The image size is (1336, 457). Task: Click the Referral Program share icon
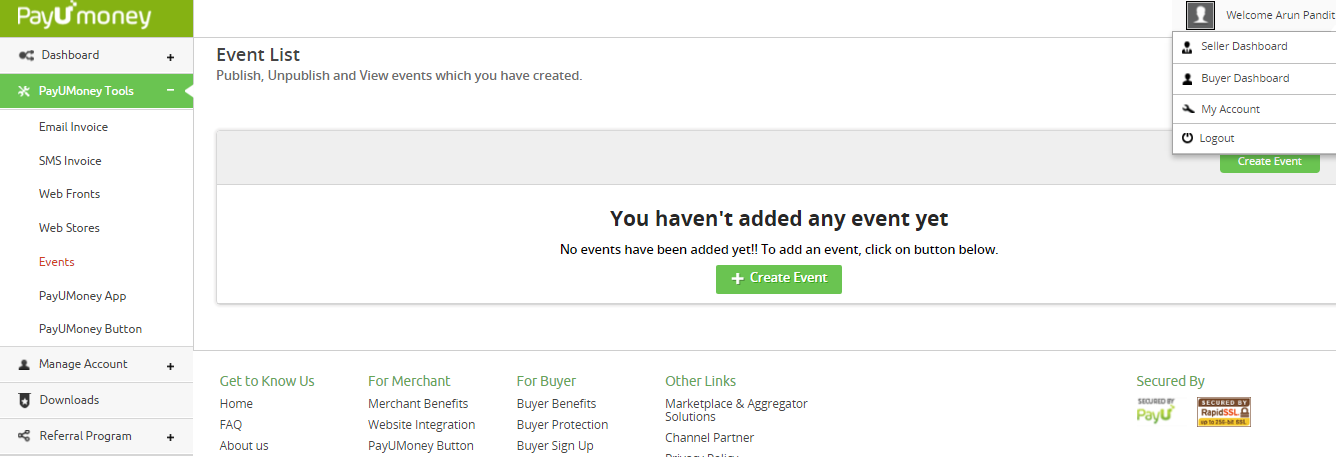point(25,436)
